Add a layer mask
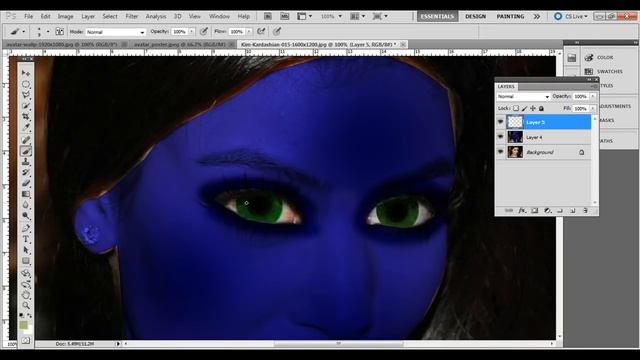This screenshot has width=640, height=360. [535, 211]
